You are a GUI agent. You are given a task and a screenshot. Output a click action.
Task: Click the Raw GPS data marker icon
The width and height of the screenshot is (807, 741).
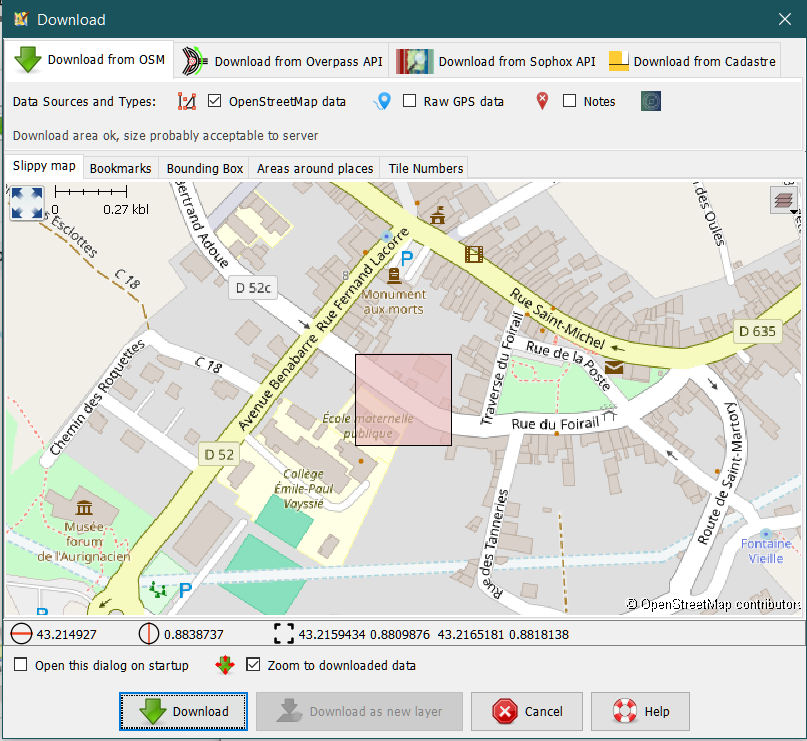(x=382, y=101)
